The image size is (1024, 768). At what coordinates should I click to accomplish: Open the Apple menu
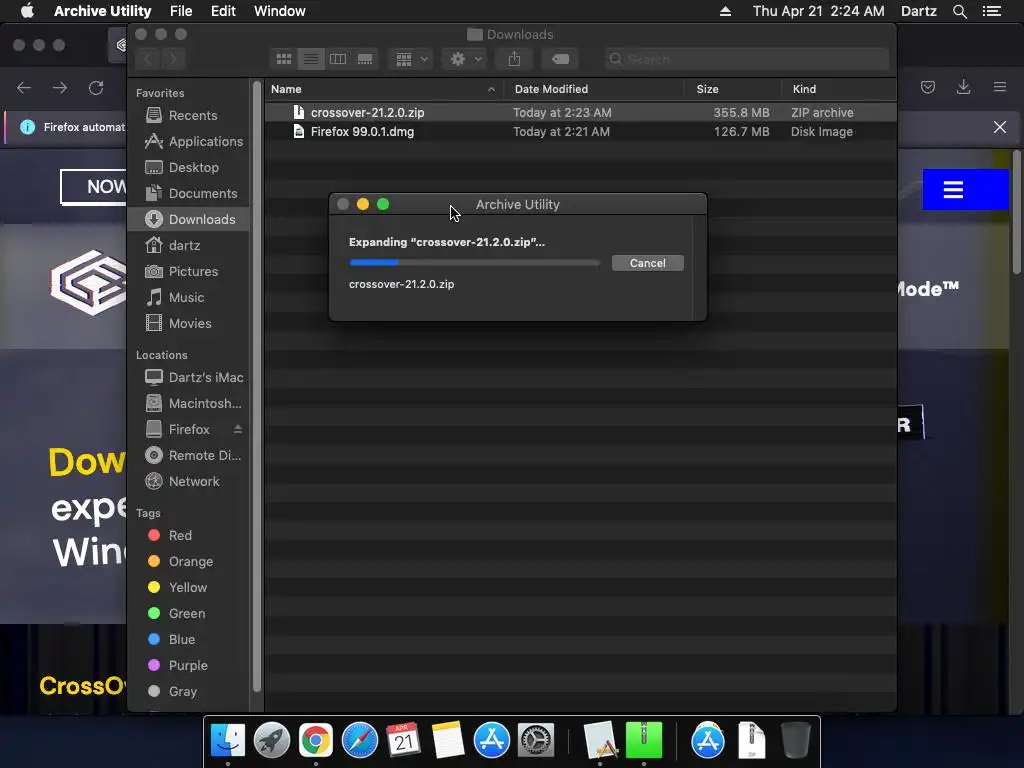27,11
